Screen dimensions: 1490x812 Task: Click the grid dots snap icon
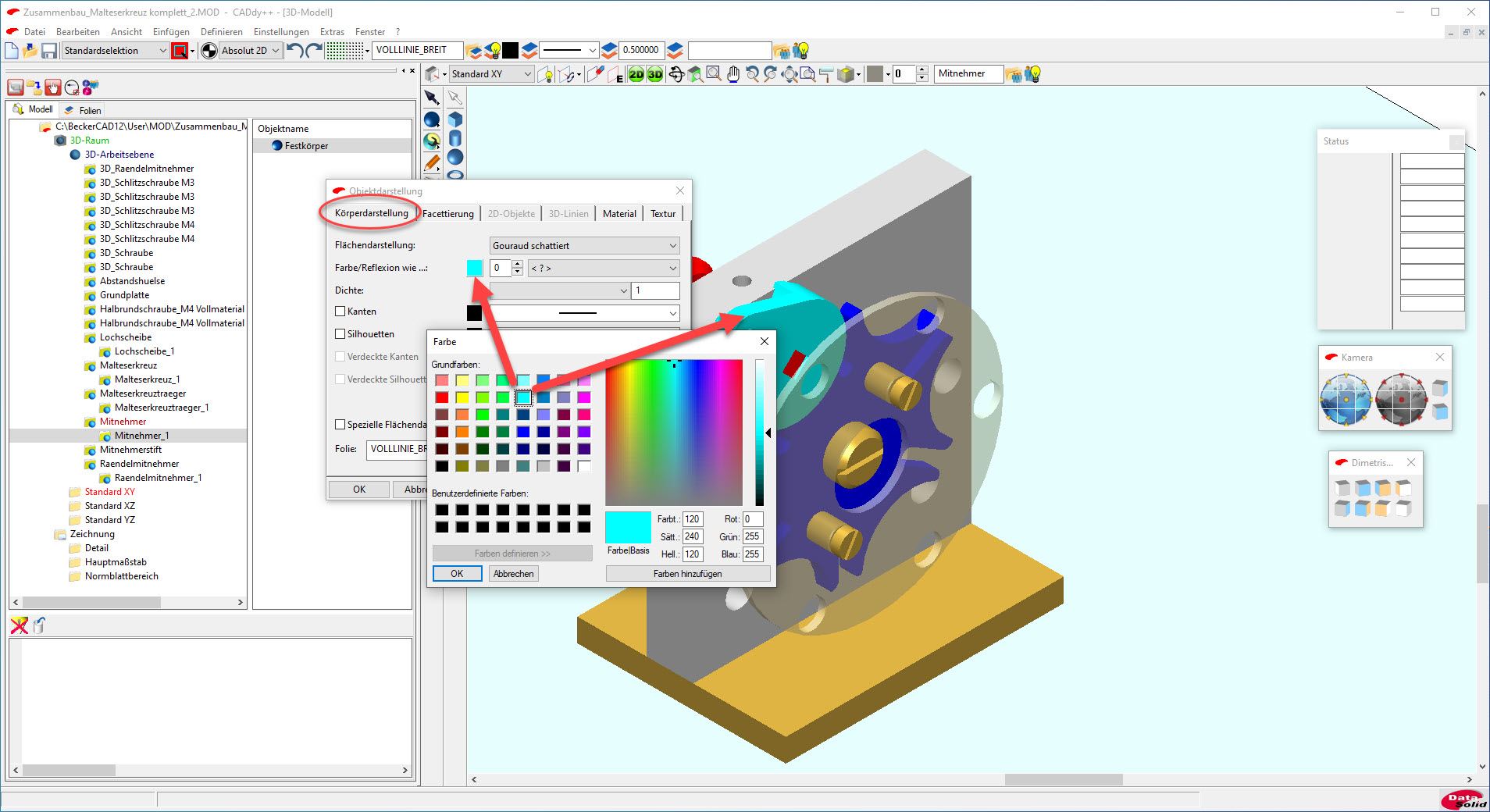coord(344,51)
